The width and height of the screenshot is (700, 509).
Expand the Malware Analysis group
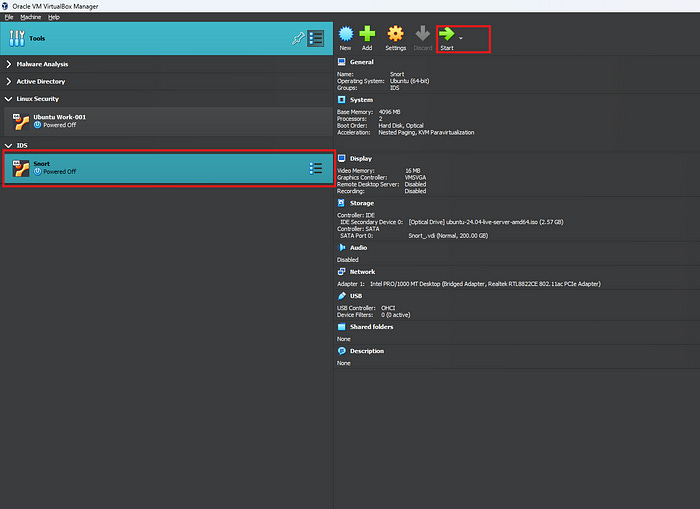pos(8,64)
